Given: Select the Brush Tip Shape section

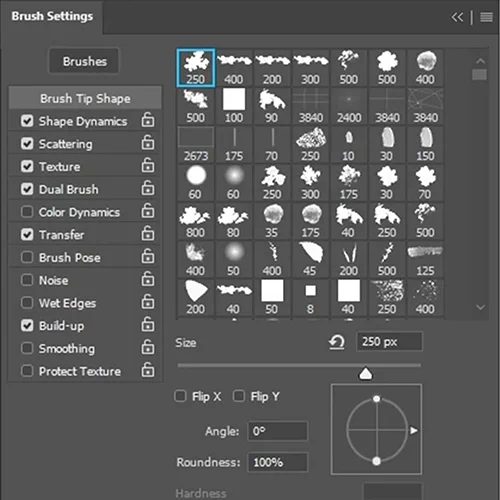Looking at the screenshot, I should [85, 98].
